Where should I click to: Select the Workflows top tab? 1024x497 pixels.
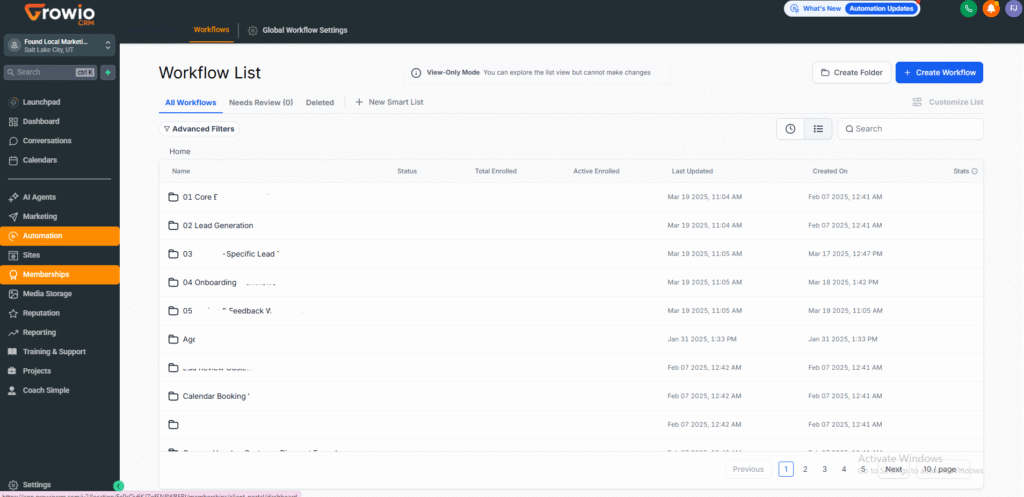point(212,30)
